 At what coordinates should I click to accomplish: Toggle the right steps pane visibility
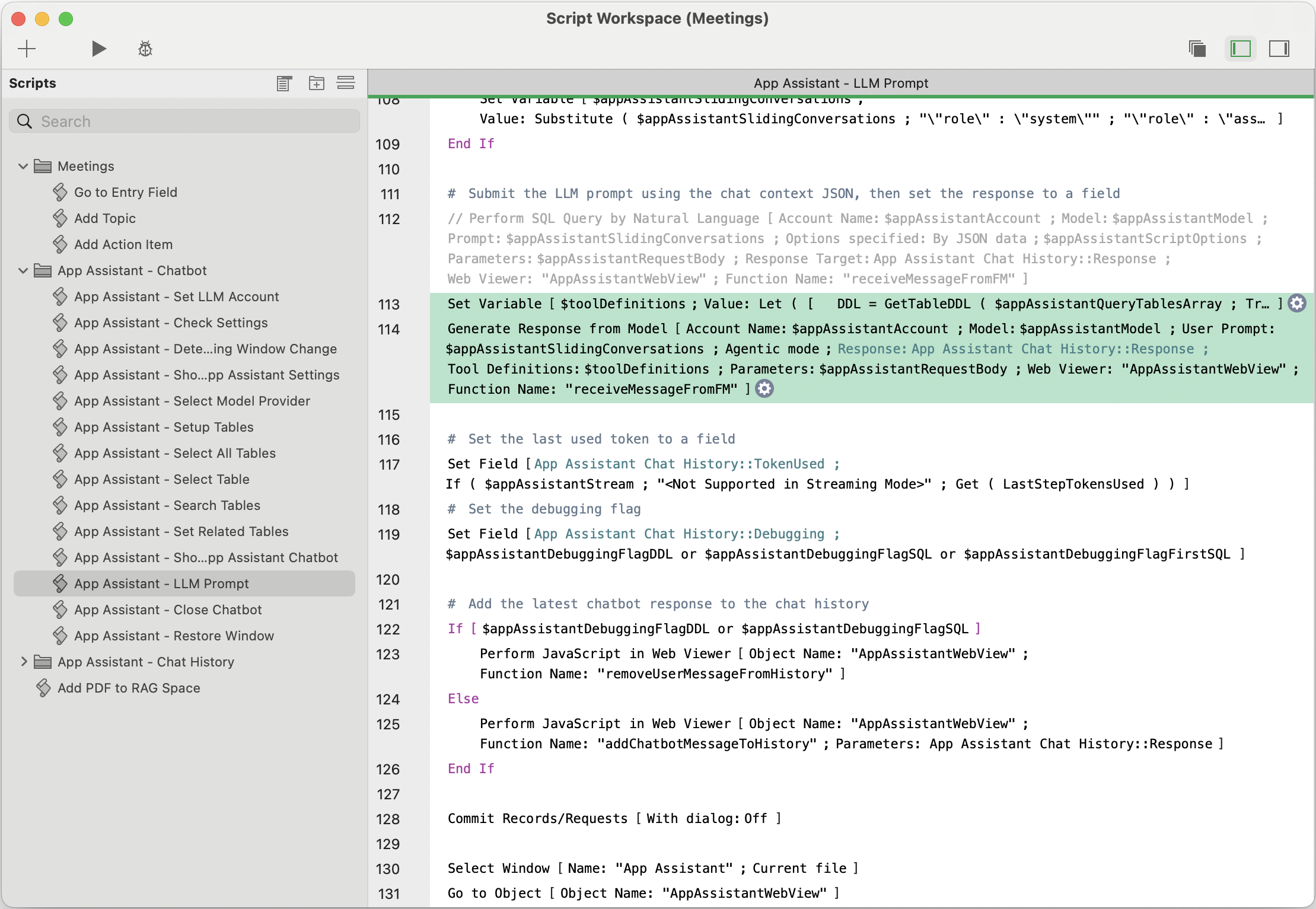point(1279,49)
